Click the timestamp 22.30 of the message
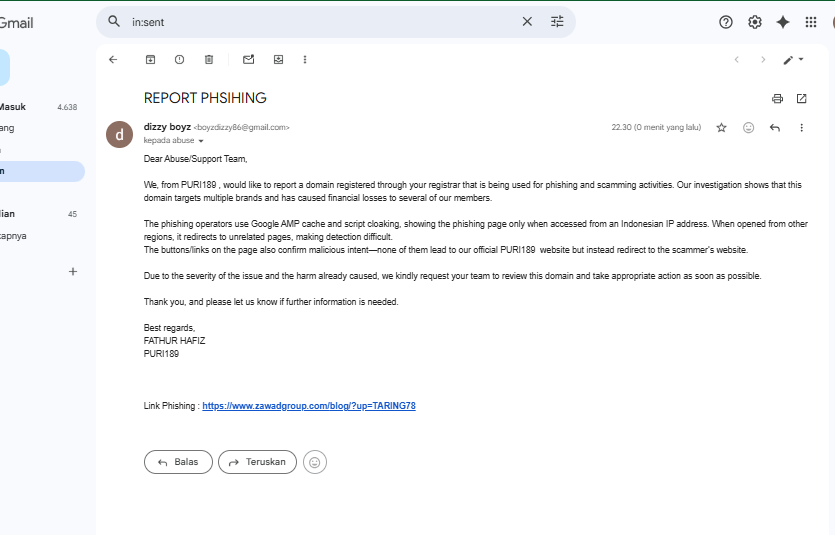 [656, 127]
